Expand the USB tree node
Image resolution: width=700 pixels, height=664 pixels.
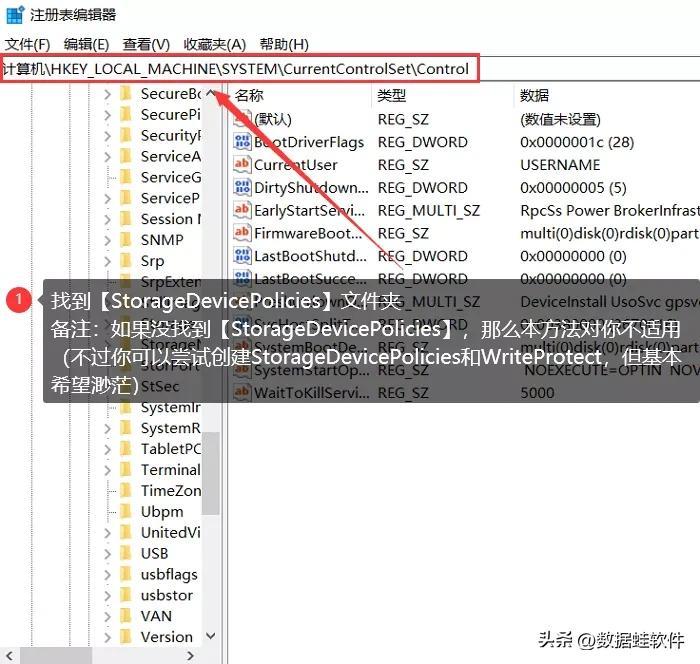tap(107, 553)
